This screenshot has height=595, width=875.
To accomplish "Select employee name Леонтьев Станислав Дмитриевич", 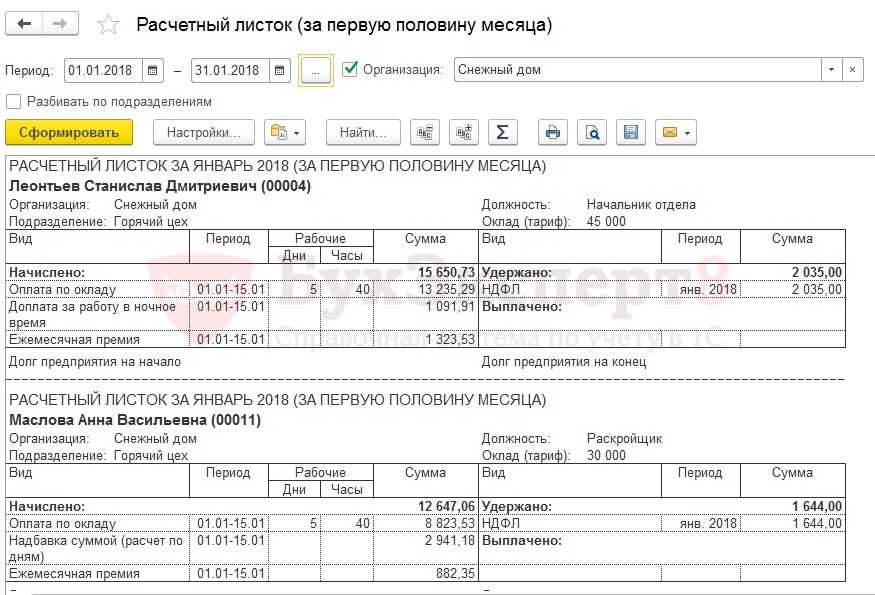I will (x=160, y=186).
